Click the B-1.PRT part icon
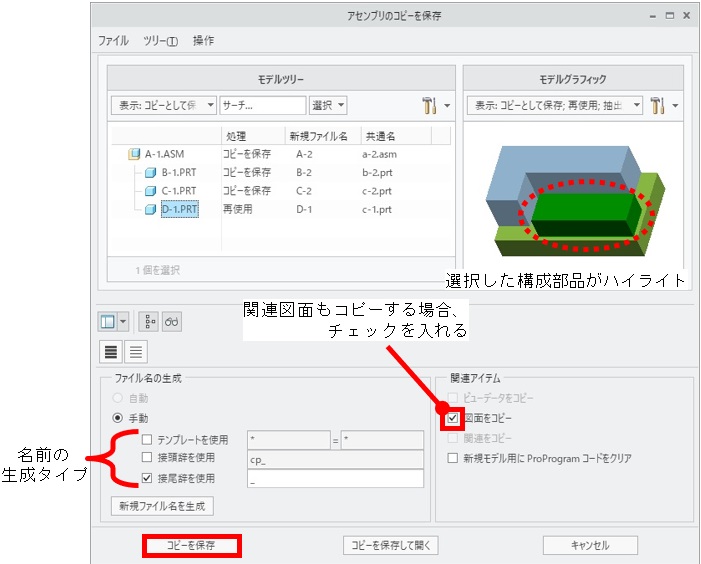 click(151, 173)
